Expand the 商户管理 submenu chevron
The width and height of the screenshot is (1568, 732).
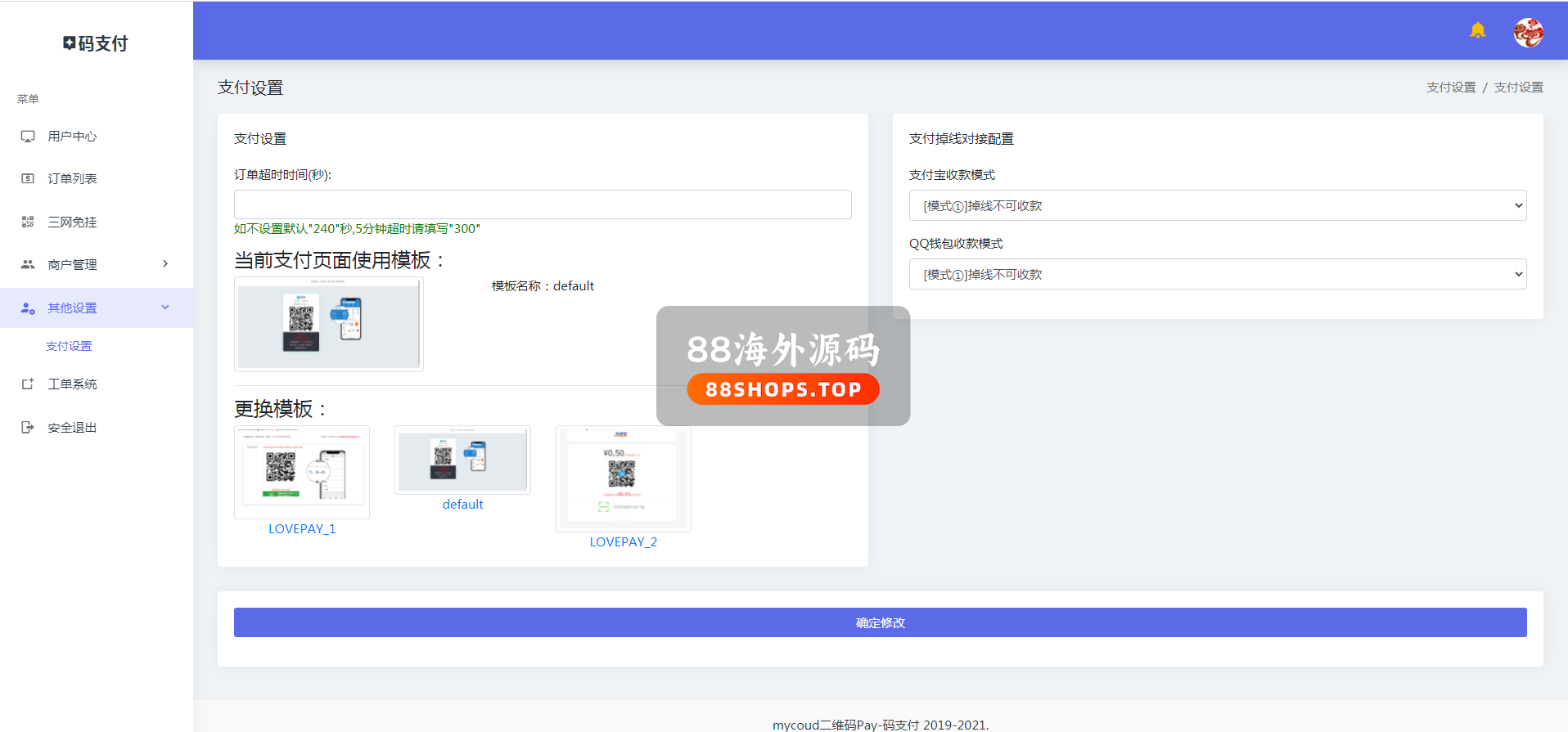(x=165, y=263)
